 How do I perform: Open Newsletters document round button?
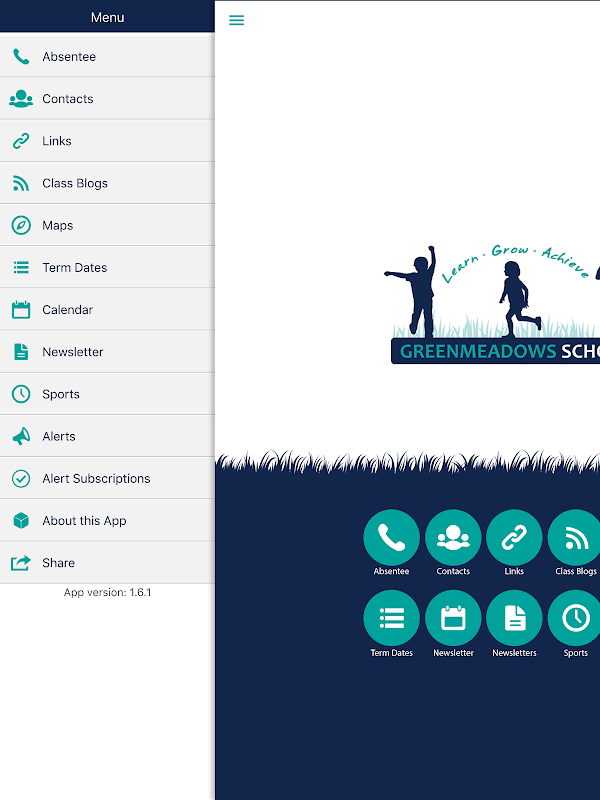514,618
